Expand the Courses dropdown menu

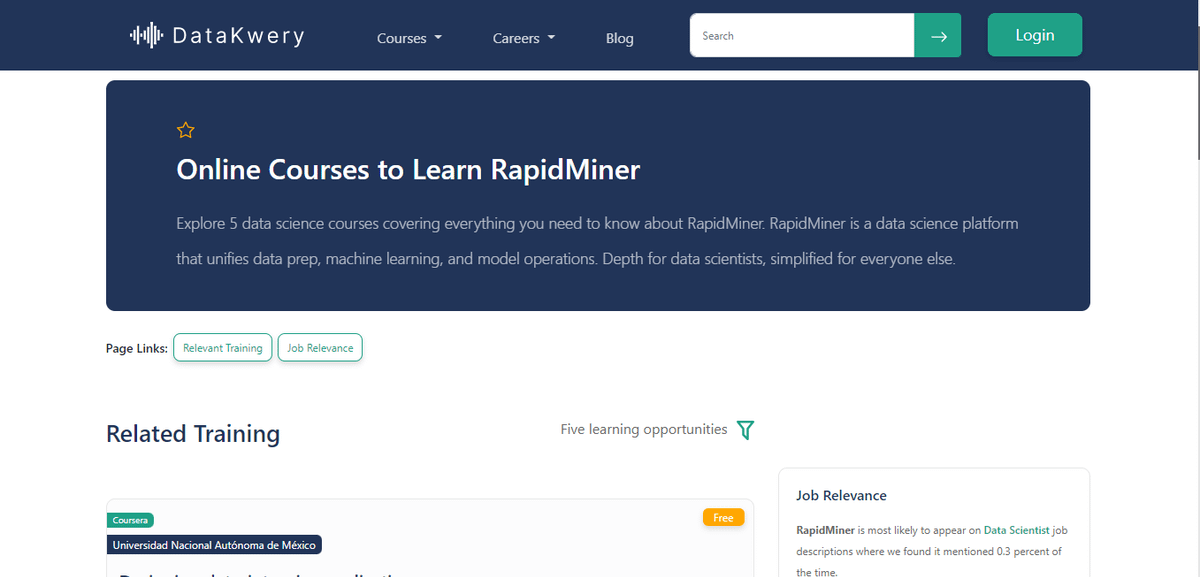click(x=409, y=38)
